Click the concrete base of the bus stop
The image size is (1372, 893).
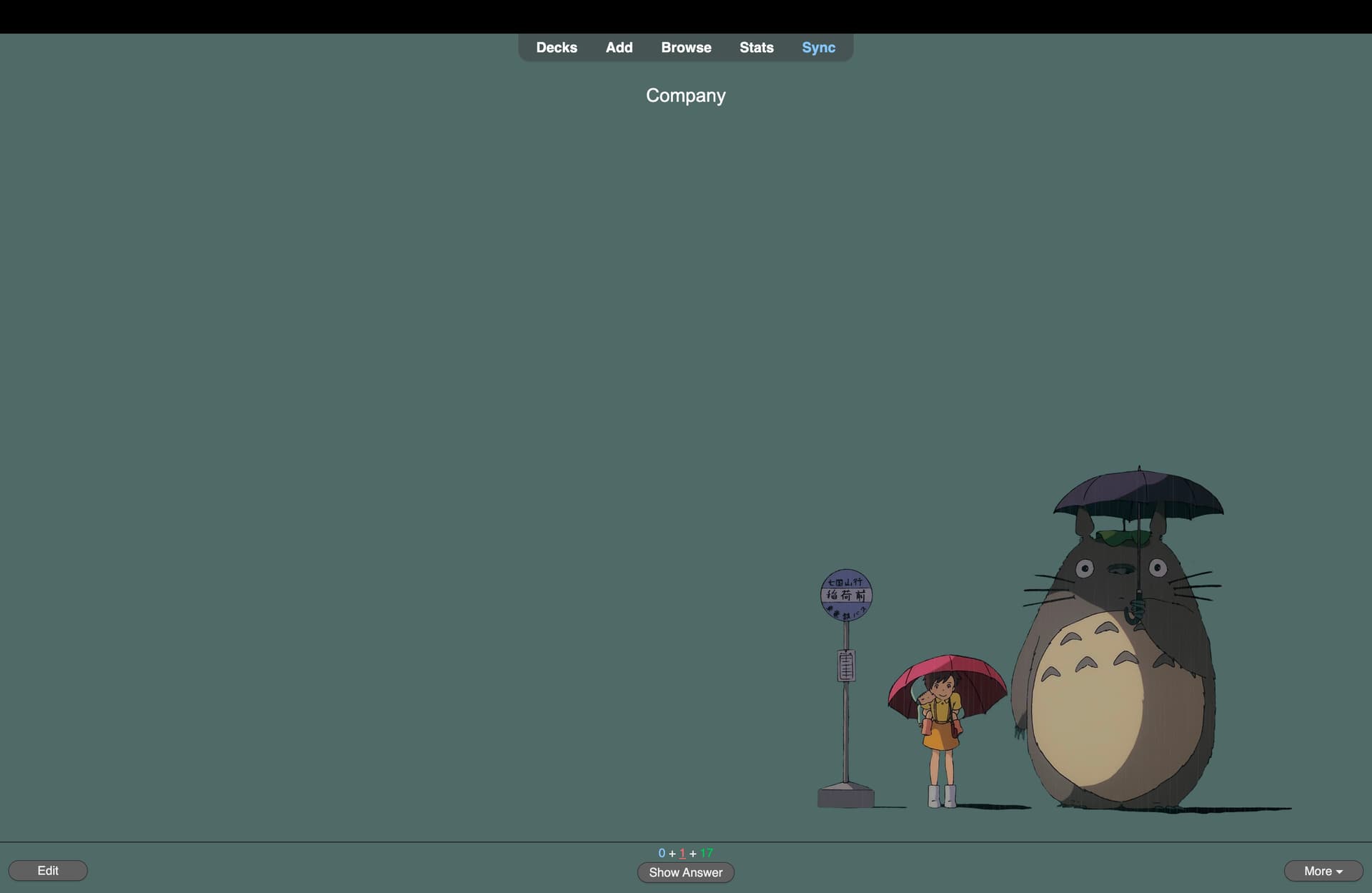click(x=846, y=795)
